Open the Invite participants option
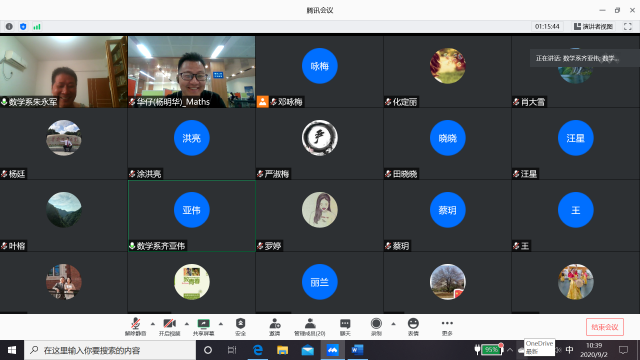The width and height of the screenshot is (640, 360). (x=275, y=327)
